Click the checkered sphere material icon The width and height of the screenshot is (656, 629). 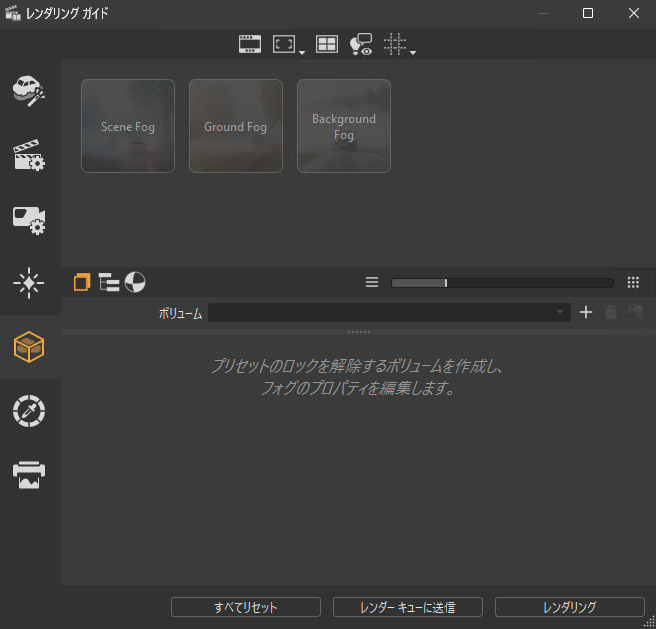coord(135,282)
